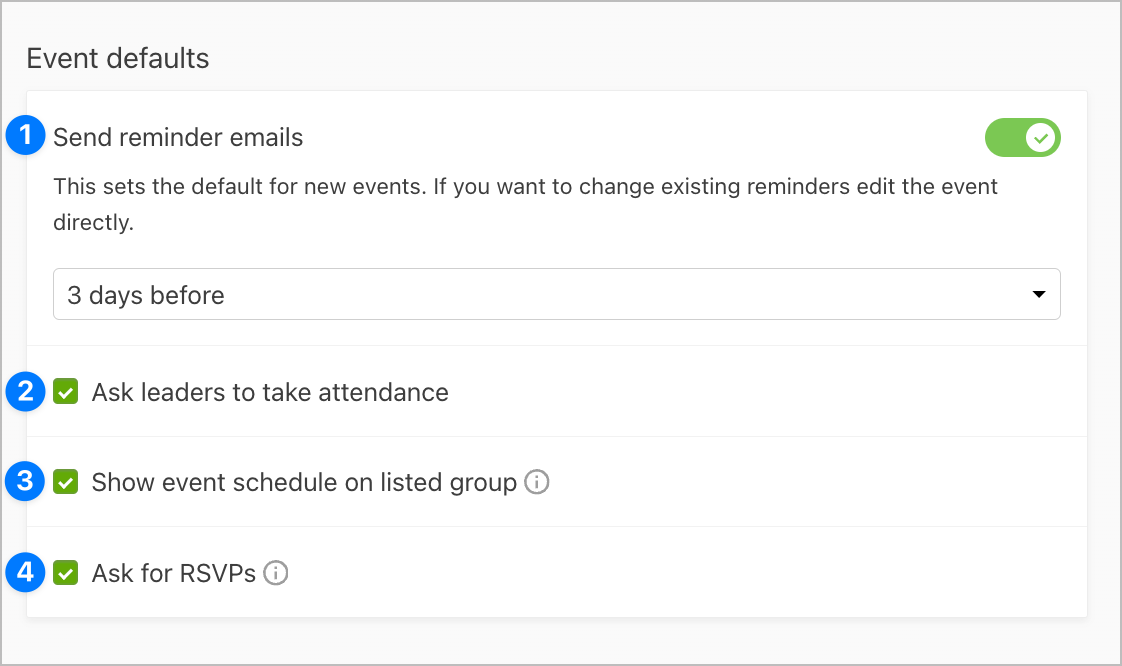
Task: Uncheck the Ask for RSVPs checkbox
Action: pos(66,573)
